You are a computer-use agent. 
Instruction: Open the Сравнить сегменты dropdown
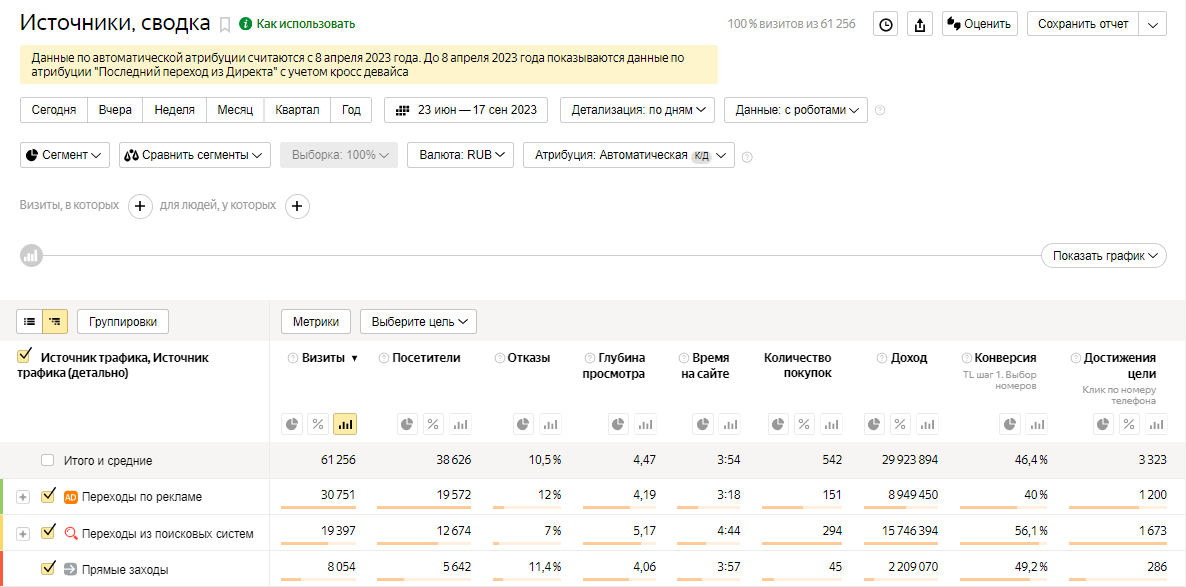pyautogui.click(x=194, y=155)
